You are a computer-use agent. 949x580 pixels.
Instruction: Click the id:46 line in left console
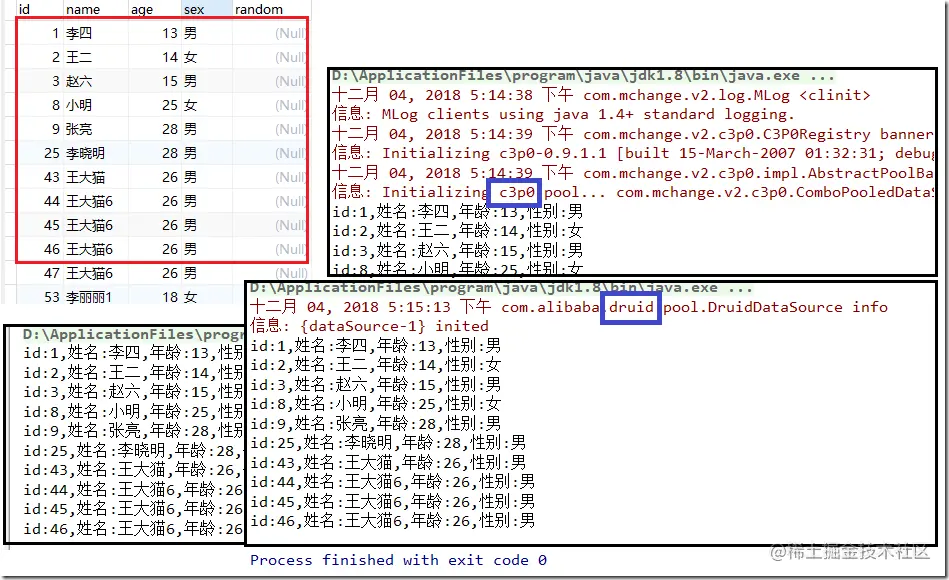133,529
